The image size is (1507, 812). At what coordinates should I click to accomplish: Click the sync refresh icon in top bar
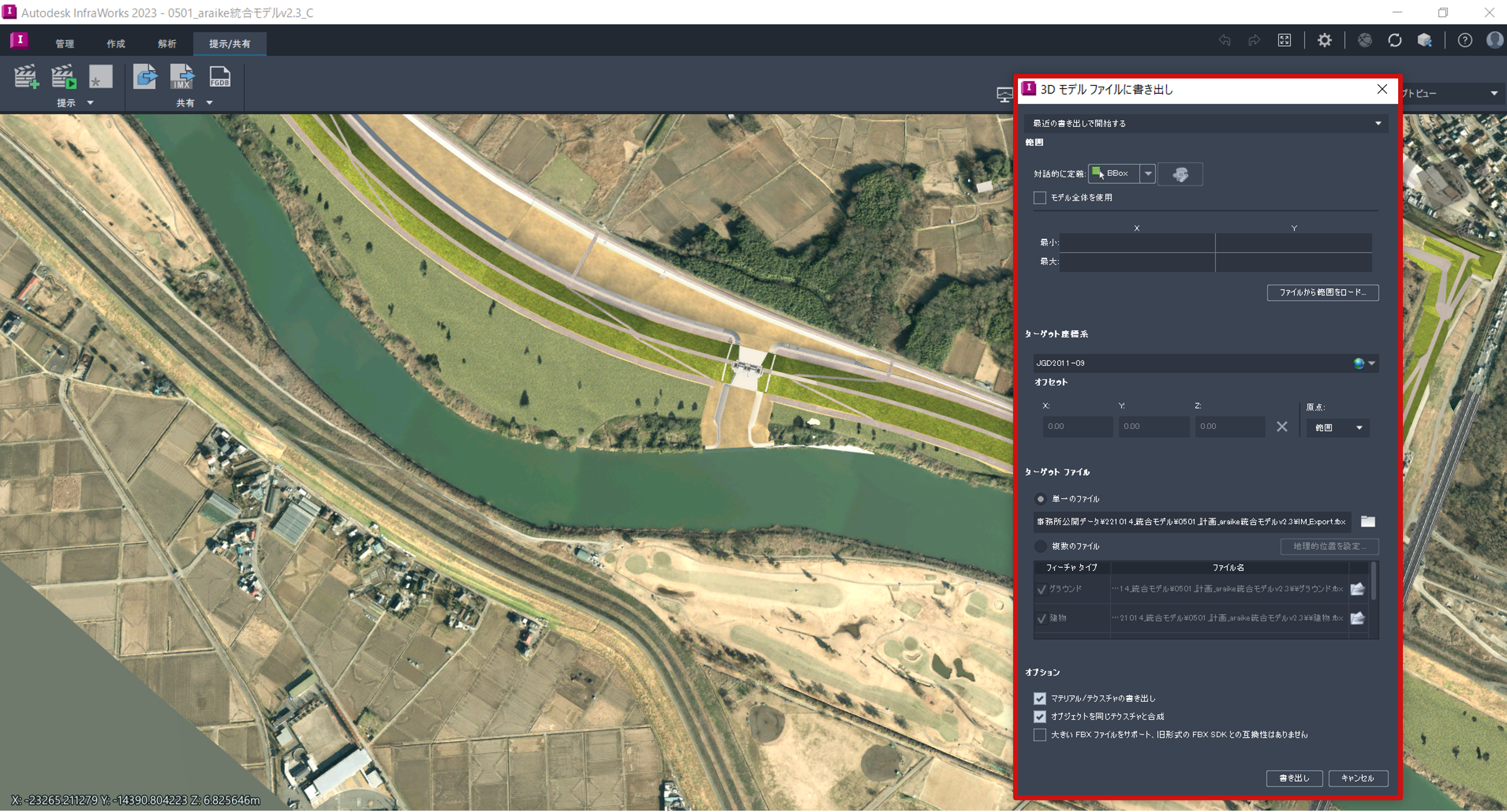pos(1394,40)
